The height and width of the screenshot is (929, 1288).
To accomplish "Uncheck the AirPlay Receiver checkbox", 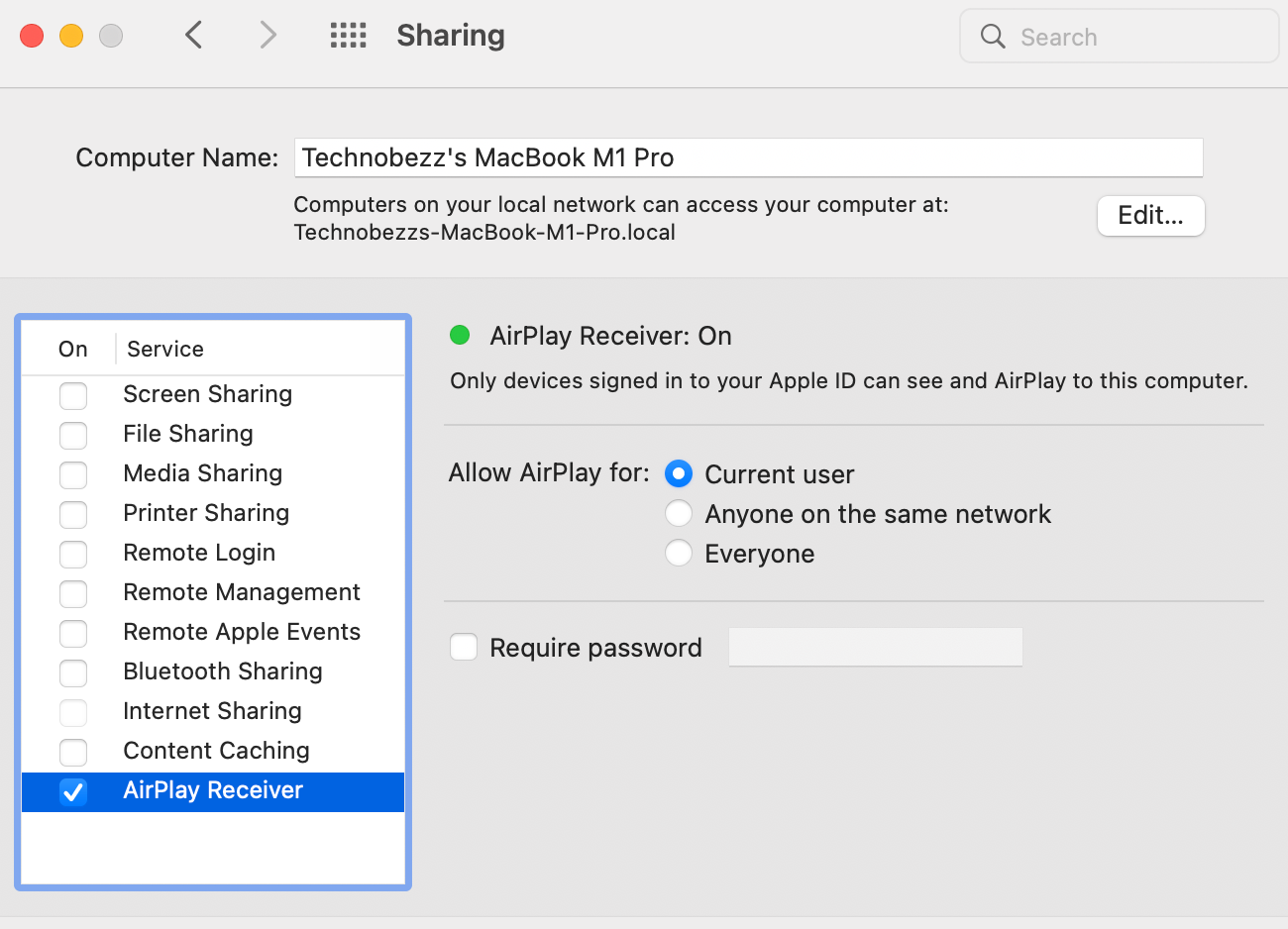I will click(73, 791).
